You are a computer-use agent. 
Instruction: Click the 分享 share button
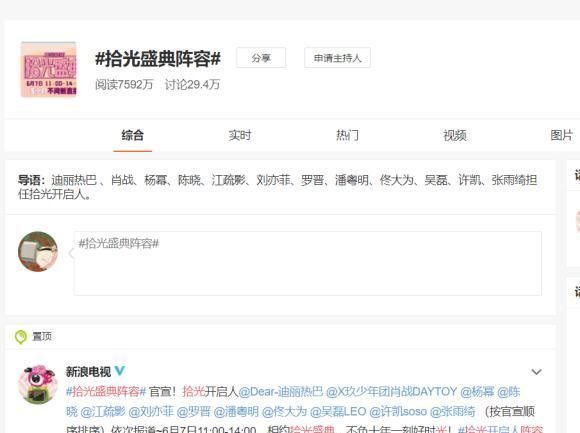[261, 58]
